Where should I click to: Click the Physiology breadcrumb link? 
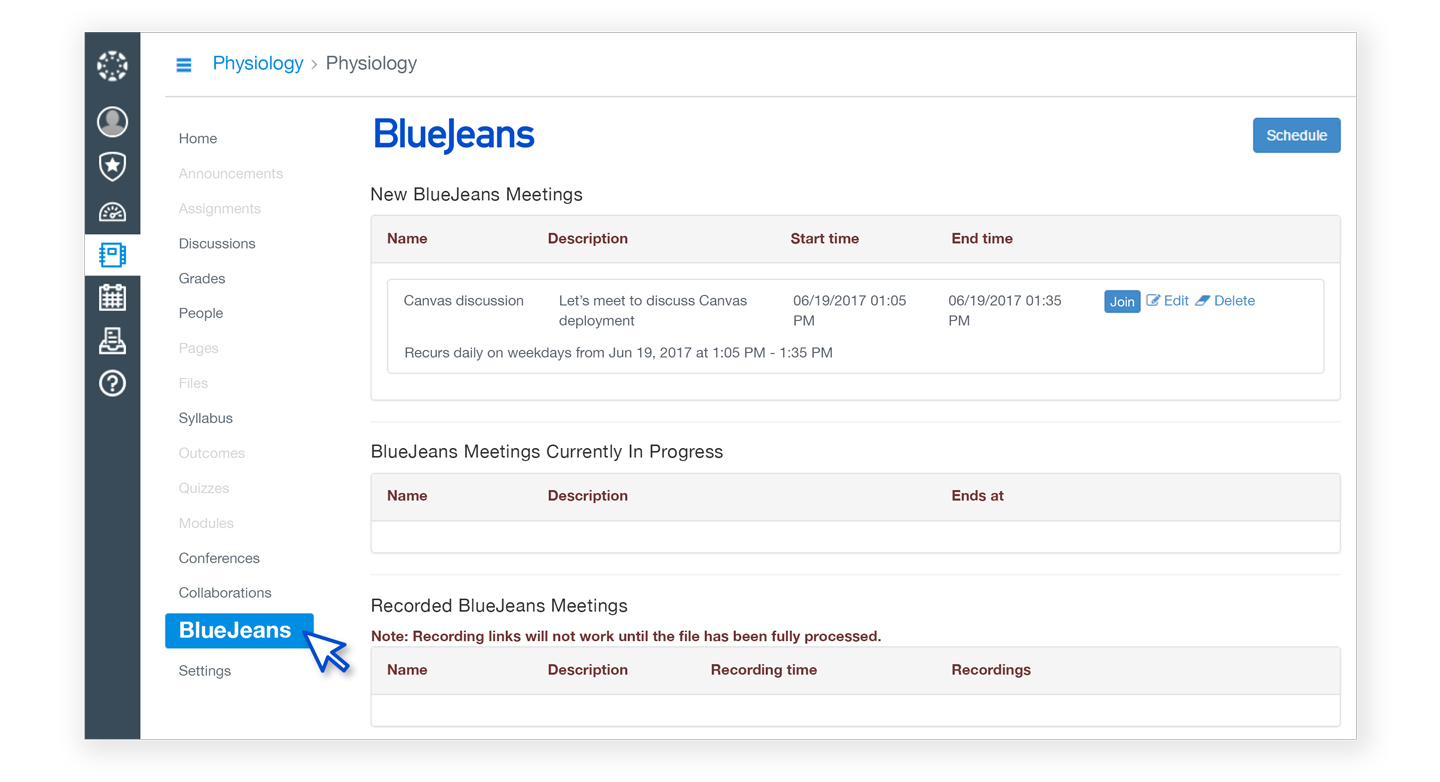click(258, 63)
